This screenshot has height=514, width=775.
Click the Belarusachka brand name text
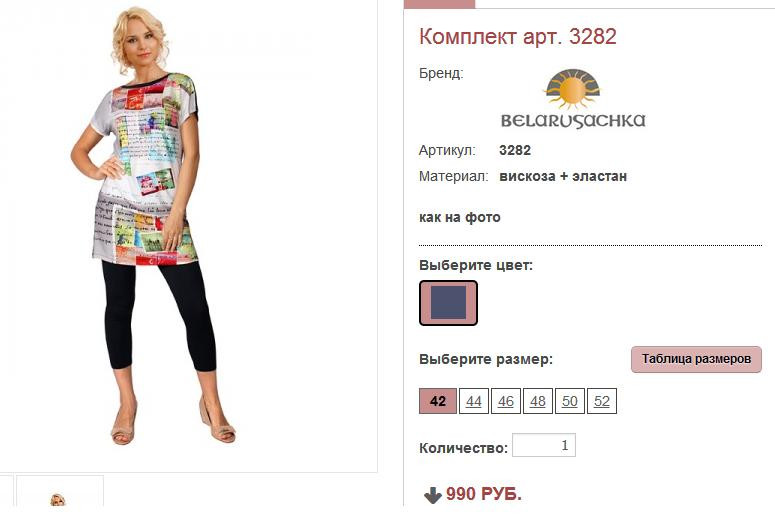(x=573, y=121)
